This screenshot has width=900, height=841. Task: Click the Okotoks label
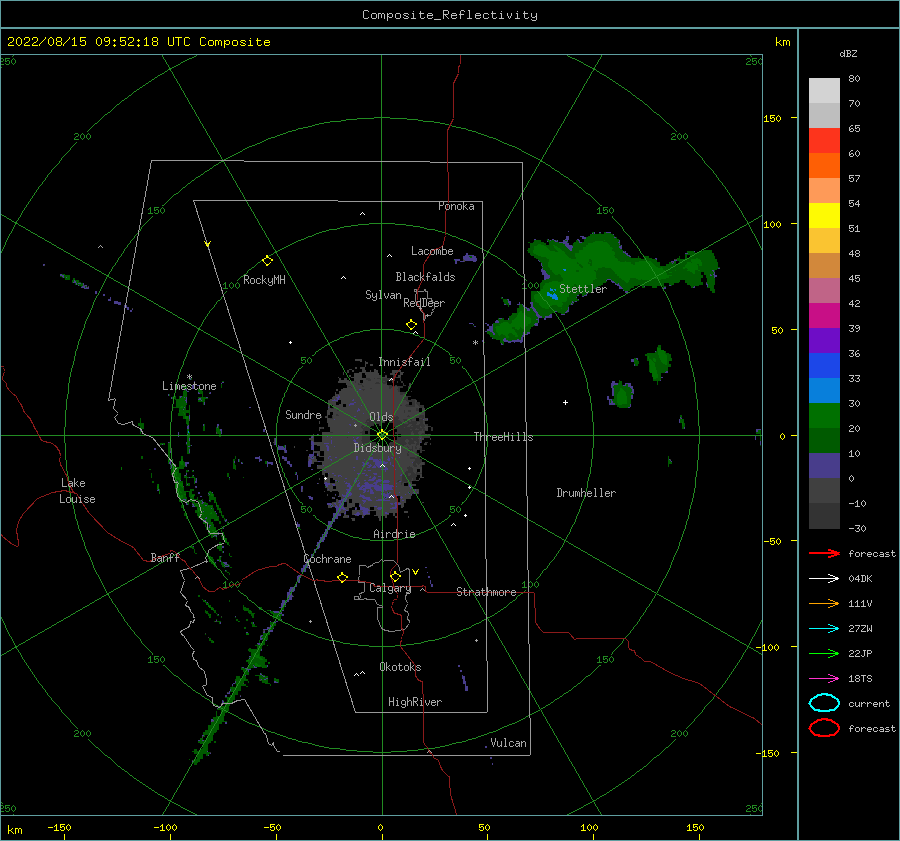click(x=400, y=667)
